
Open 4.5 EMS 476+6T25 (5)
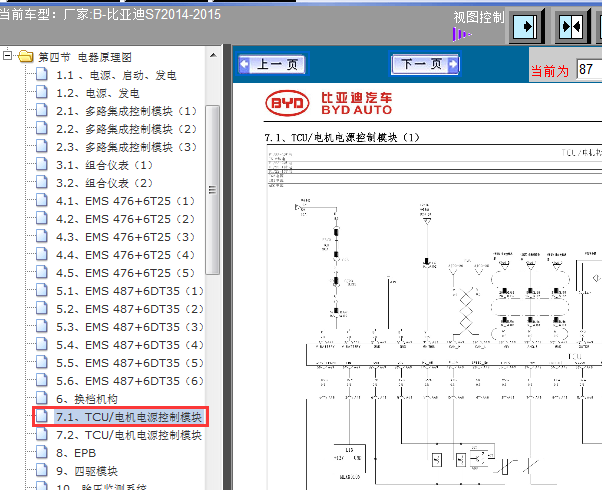126,273
